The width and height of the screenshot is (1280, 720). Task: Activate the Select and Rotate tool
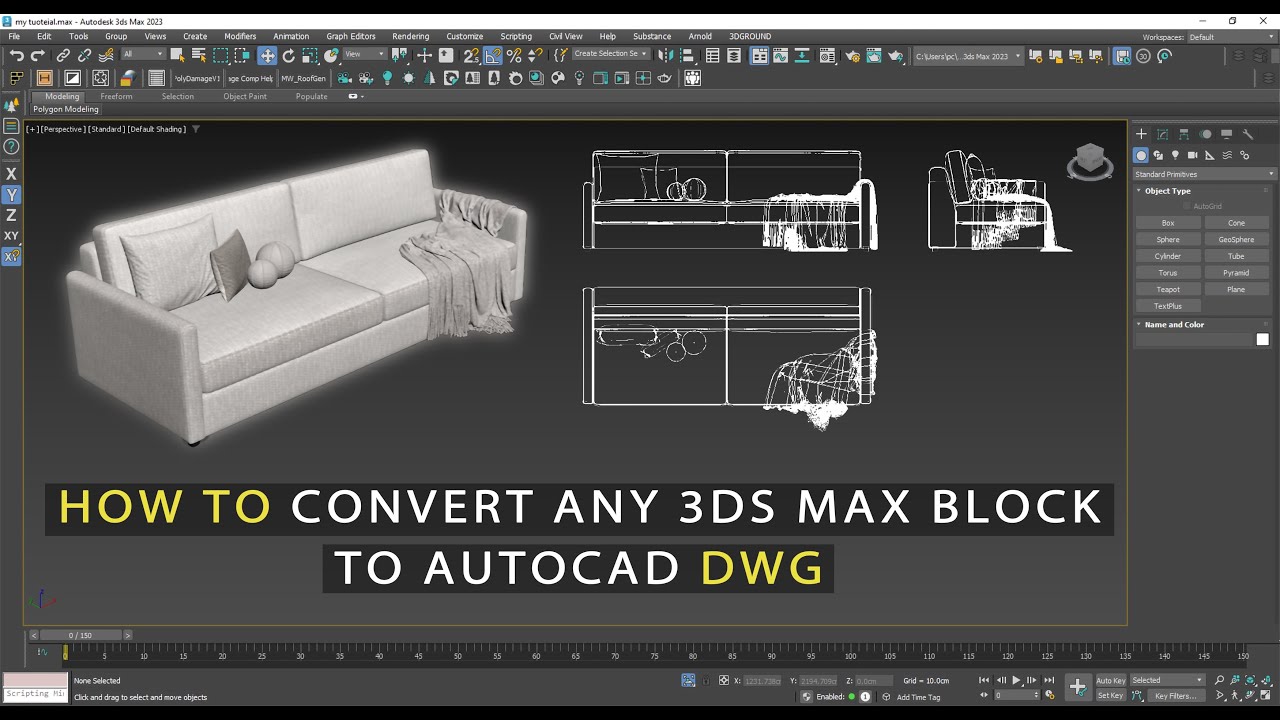pyautogui.click(x=289, y=56)
